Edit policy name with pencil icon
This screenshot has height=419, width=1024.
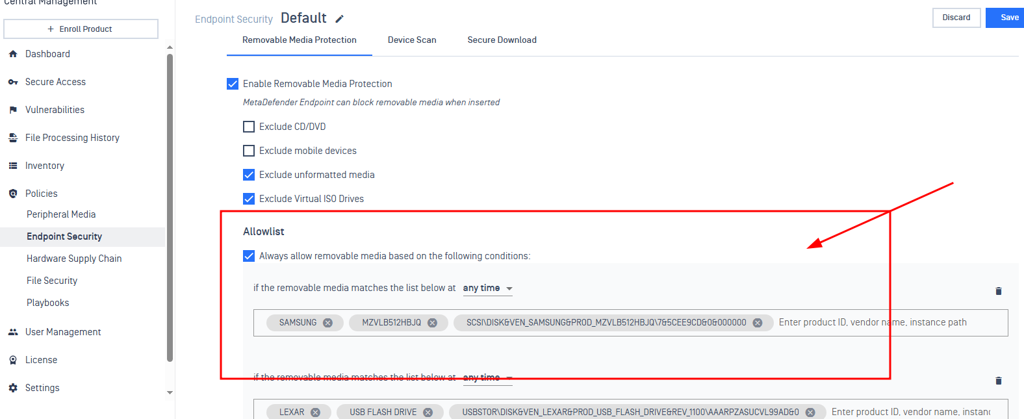(339, 19)
